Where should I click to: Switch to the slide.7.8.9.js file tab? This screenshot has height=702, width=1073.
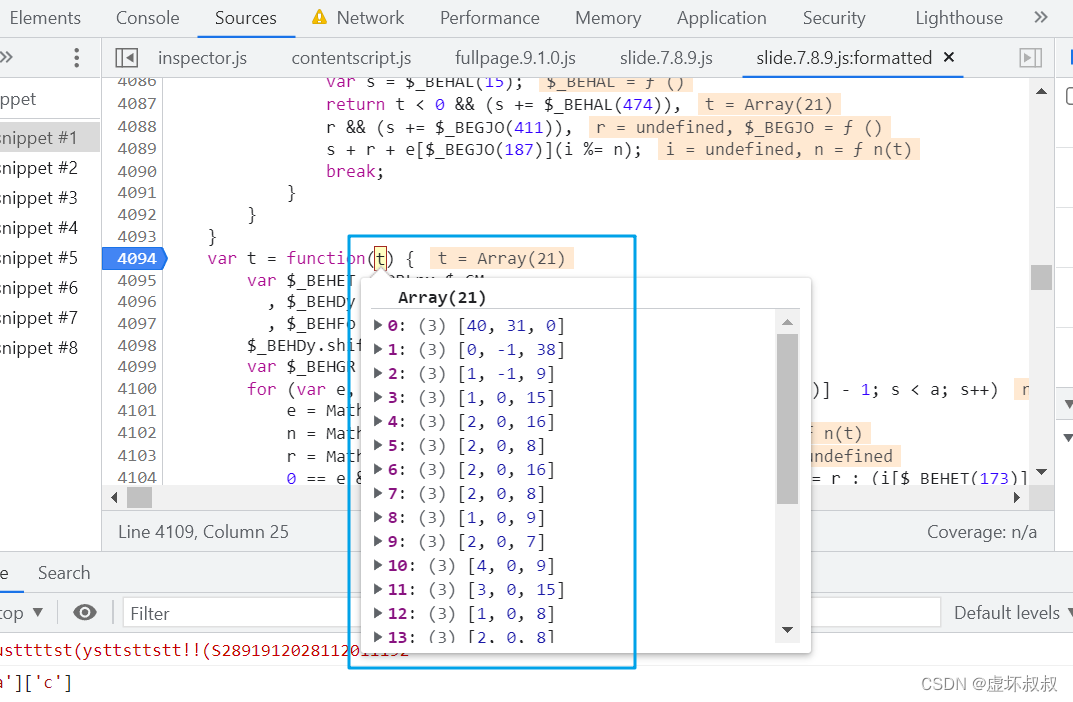click(667, 57)
